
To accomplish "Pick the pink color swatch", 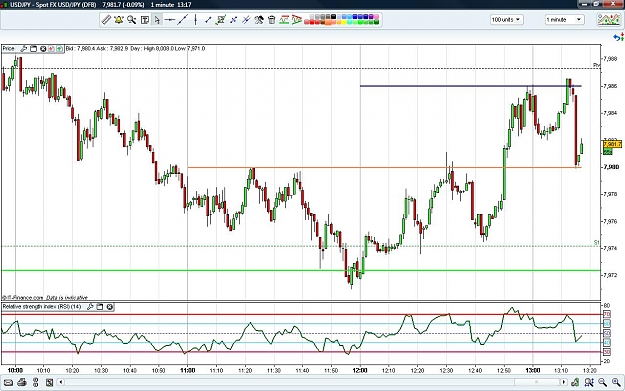I will pos(376,16).
